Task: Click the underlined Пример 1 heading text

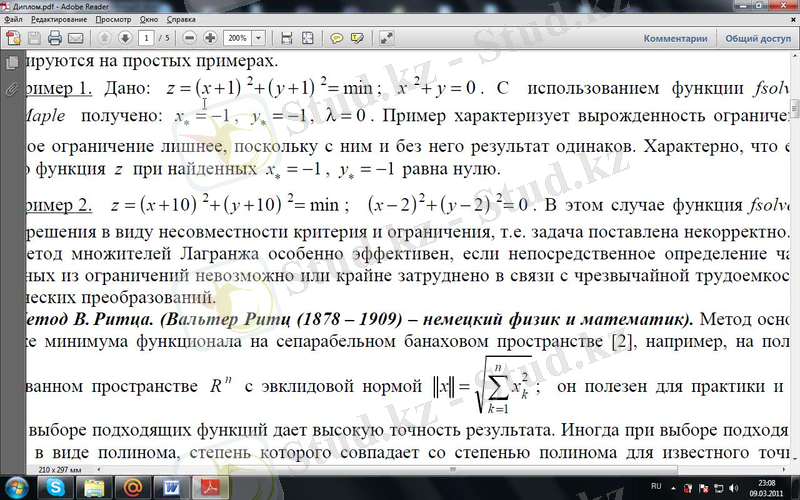Action: [59, 88]
